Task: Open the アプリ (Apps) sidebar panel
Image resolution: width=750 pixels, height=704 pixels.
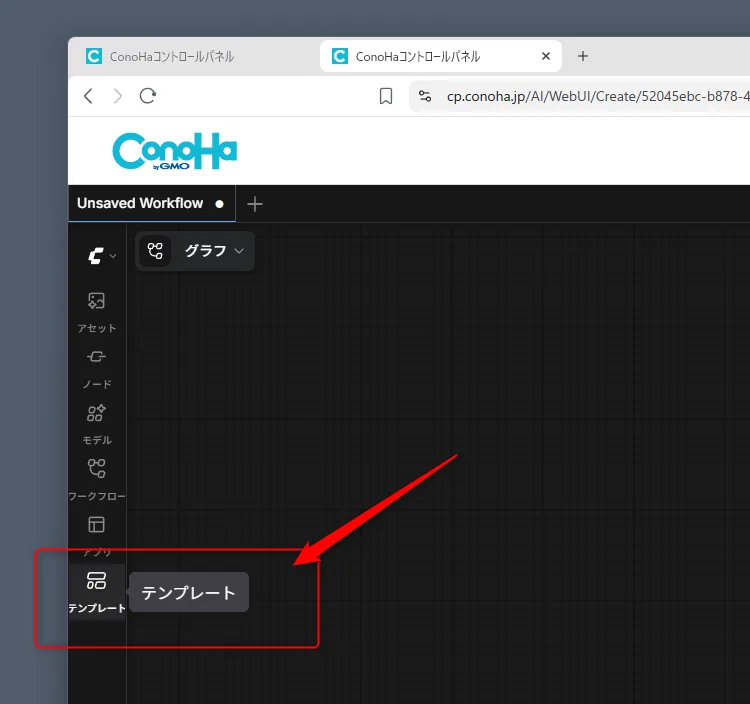Action: point(97,536)
